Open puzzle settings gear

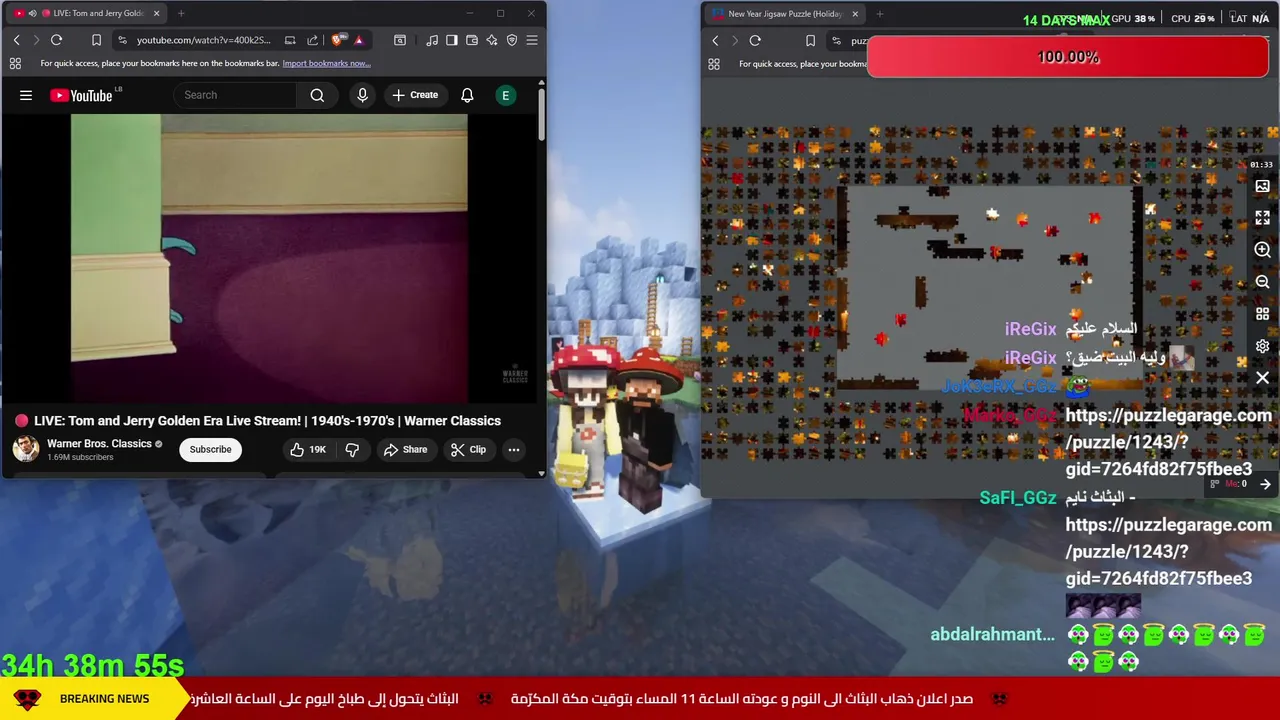(x=1262, y=346)
